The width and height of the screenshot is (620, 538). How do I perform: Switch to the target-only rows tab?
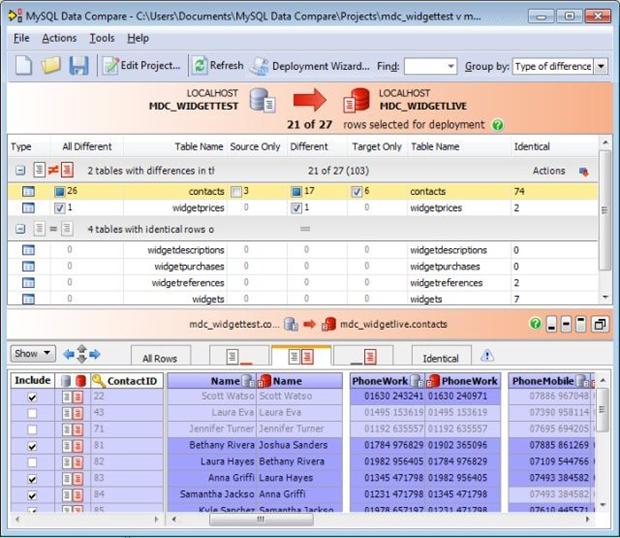click(363, 355)
